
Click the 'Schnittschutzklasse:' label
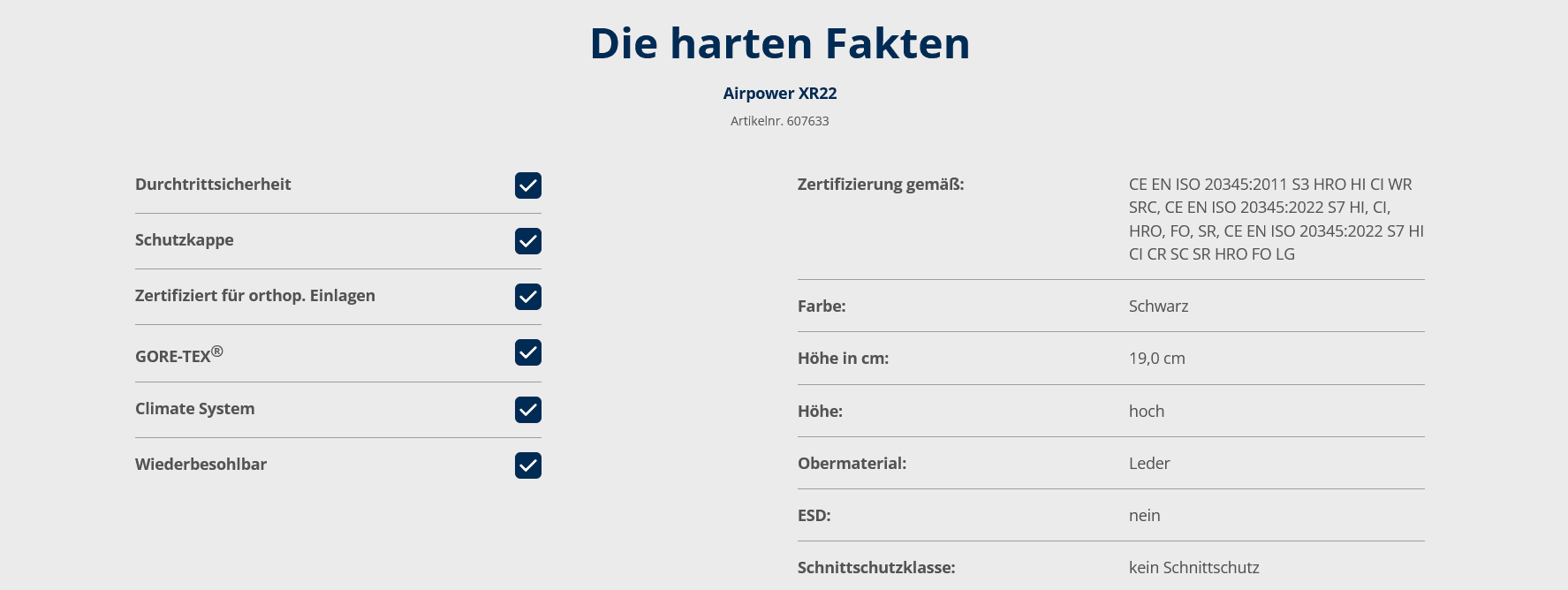(x=876, y=567)
